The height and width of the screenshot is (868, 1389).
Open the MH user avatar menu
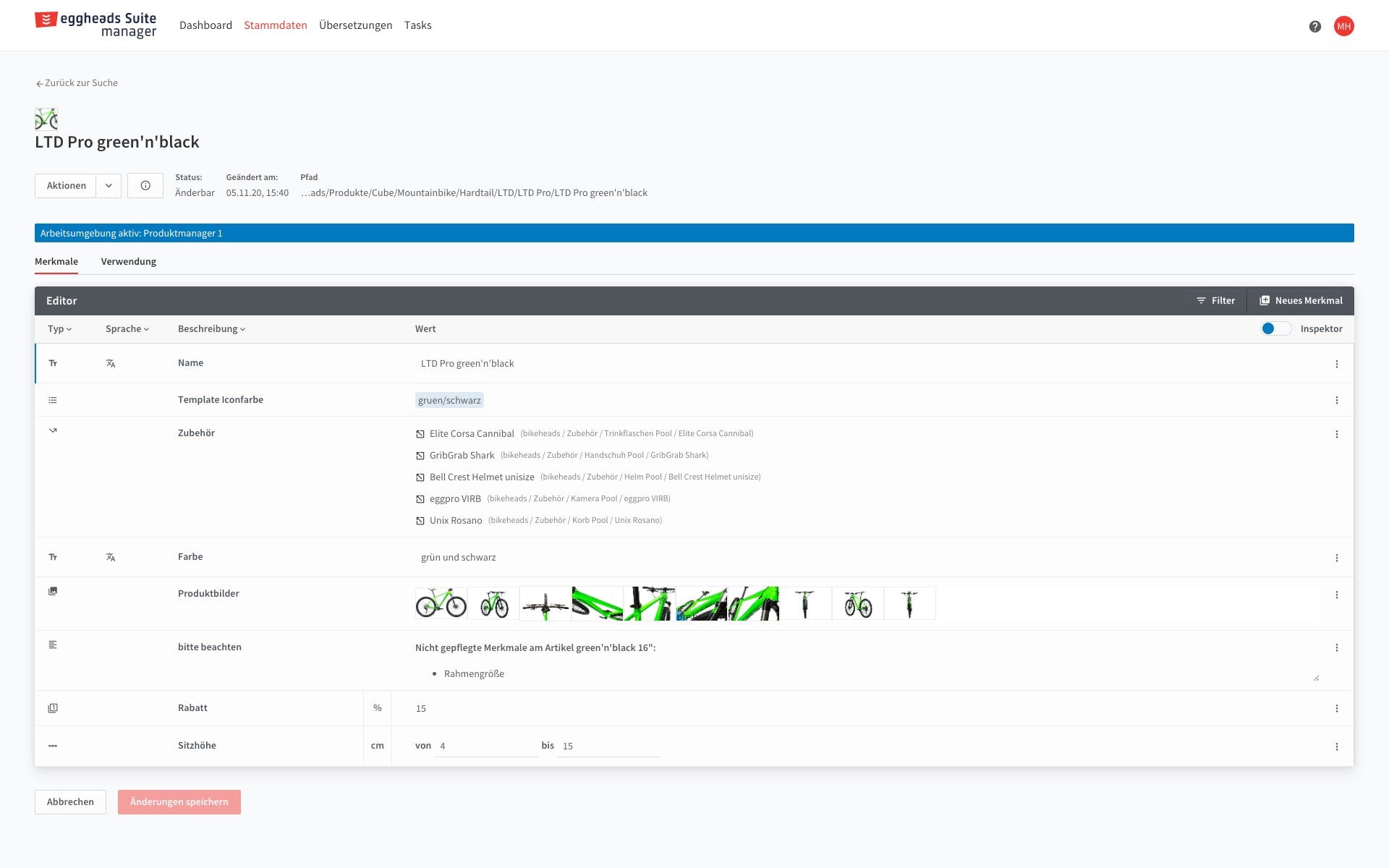tap(1343, 26)
